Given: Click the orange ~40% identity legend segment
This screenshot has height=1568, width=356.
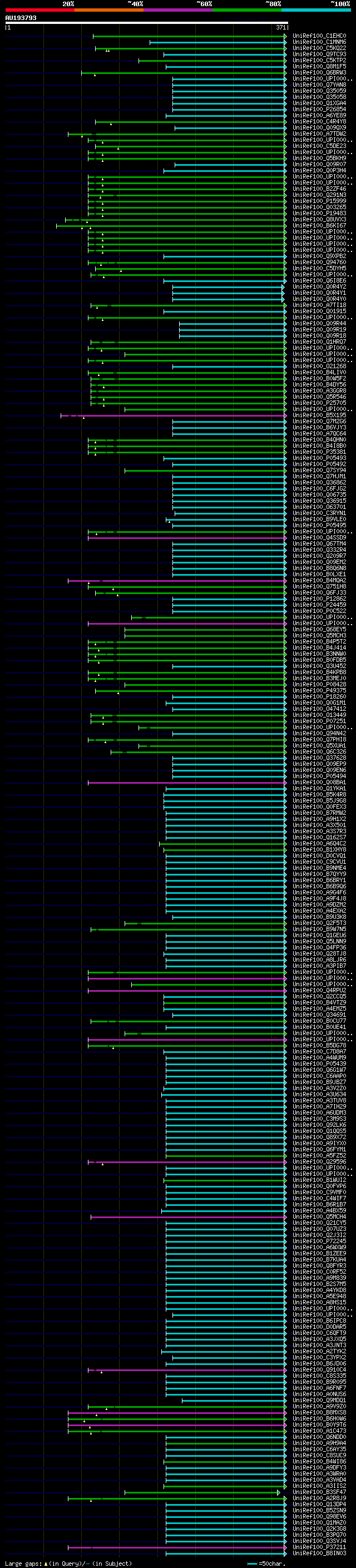Looking at the screenshot, I should click(109, 10).
